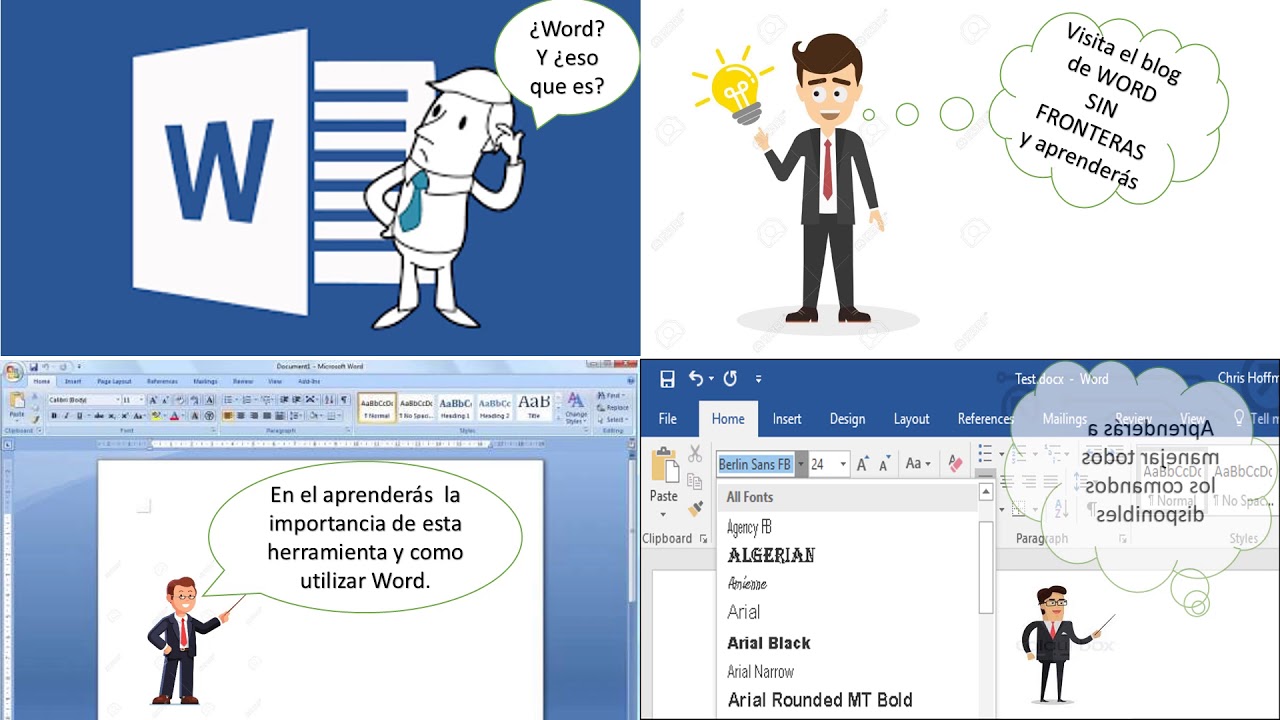
Task: Click the Paste clipboard icon in Word 2016
Action: (664, 465)
